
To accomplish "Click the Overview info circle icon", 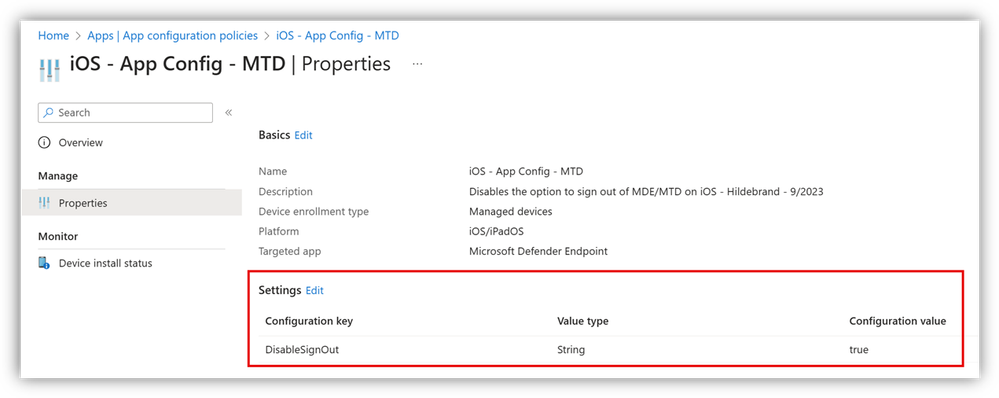I will (x=44, y=143).
